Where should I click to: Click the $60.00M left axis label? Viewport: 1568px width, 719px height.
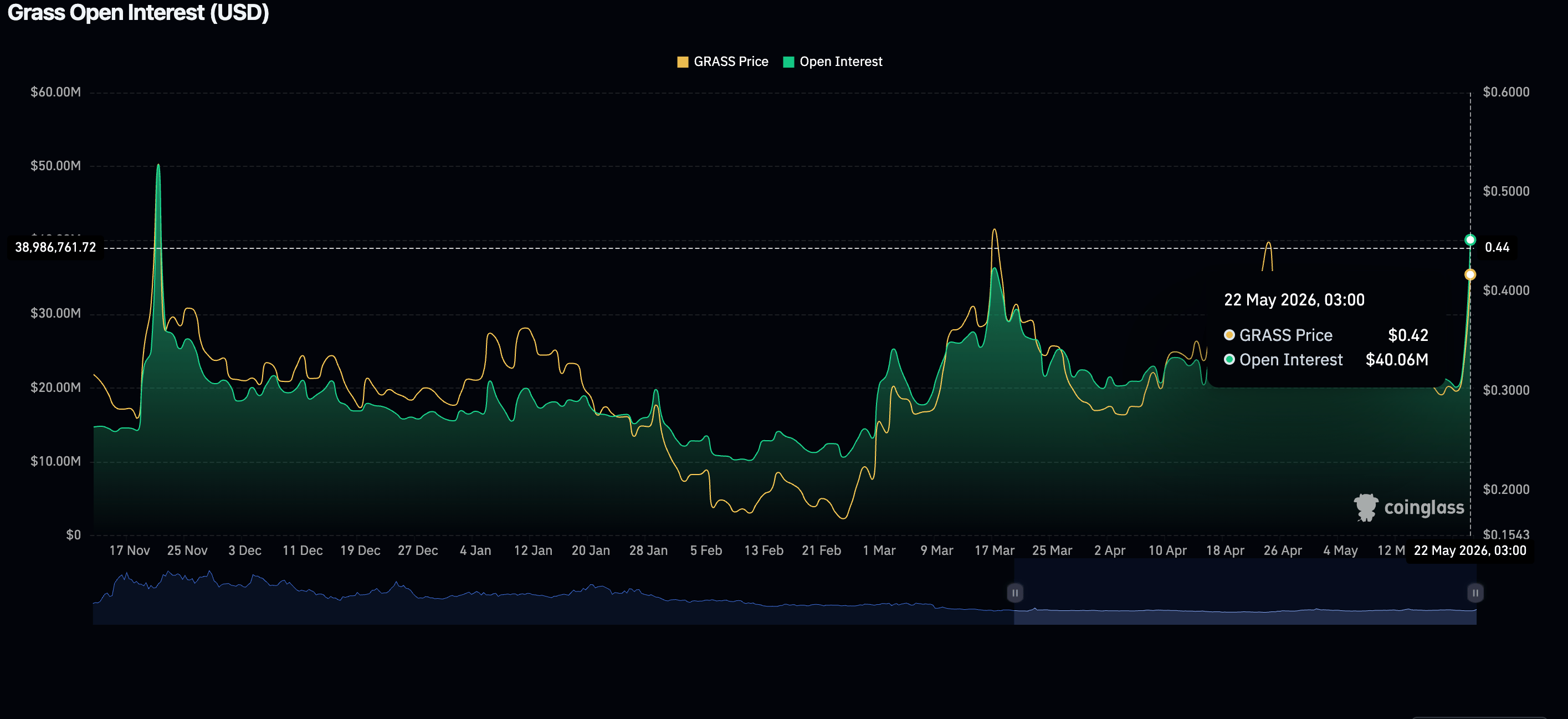[x=55, y=92]
